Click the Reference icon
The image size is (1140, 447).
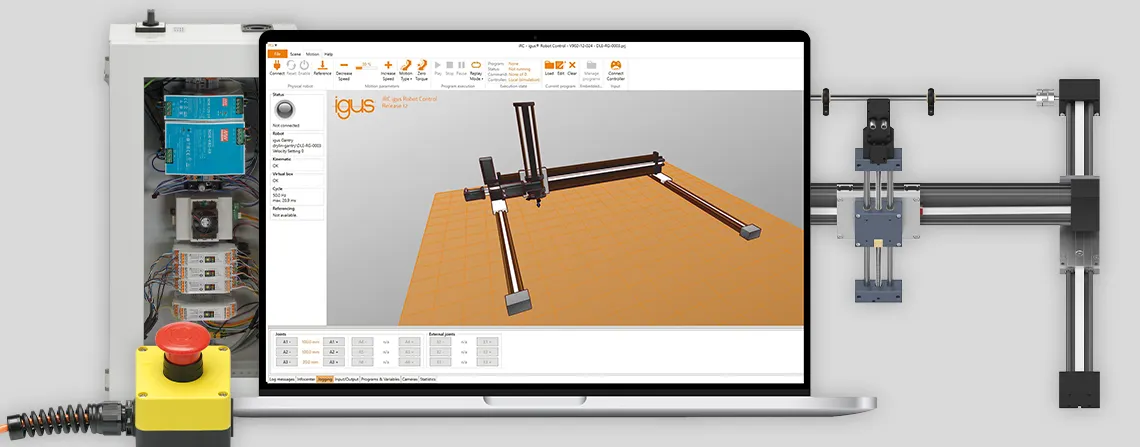(322, 65)
